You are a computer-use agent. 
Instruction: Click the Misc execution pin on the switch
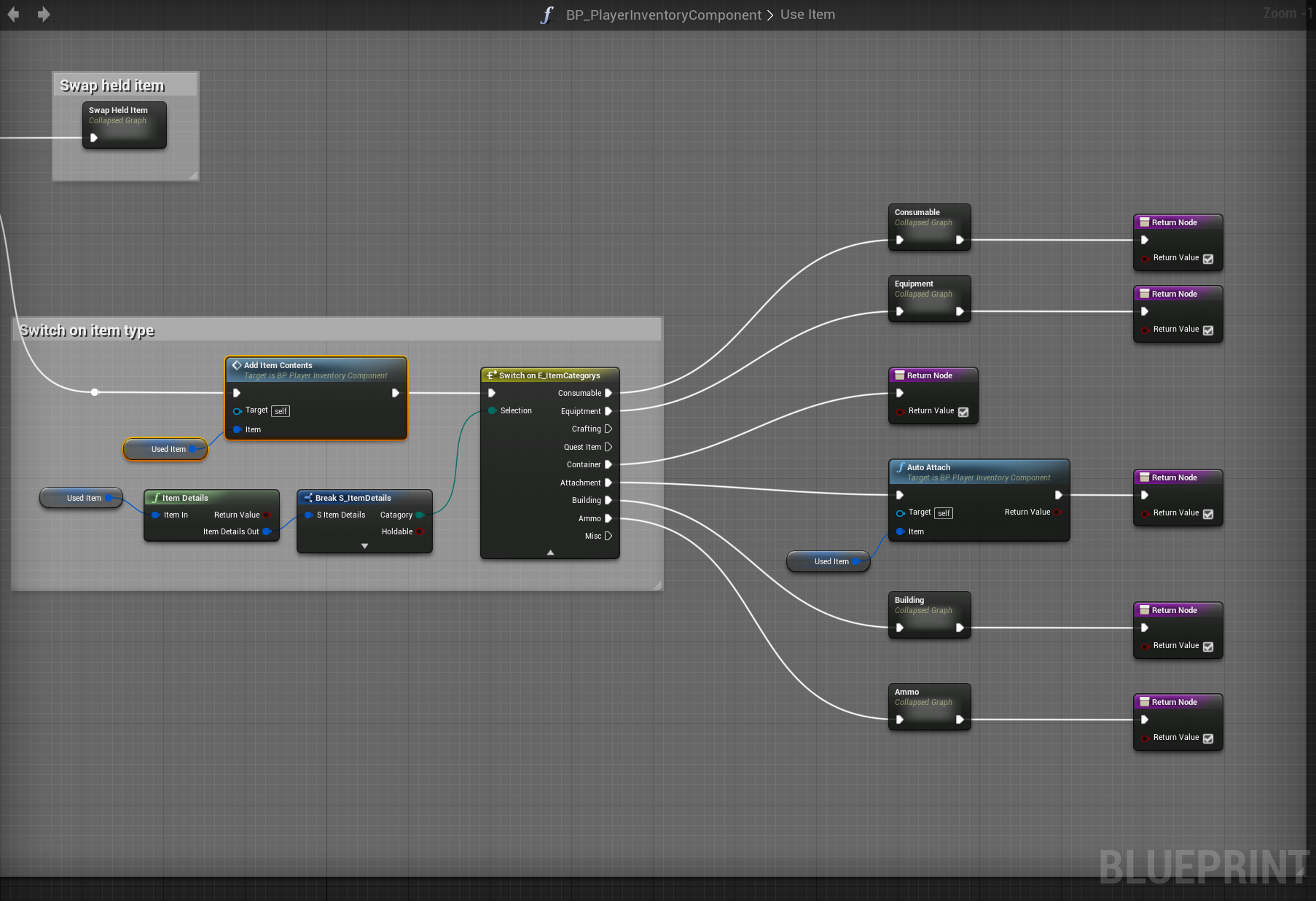click(608, 536)
